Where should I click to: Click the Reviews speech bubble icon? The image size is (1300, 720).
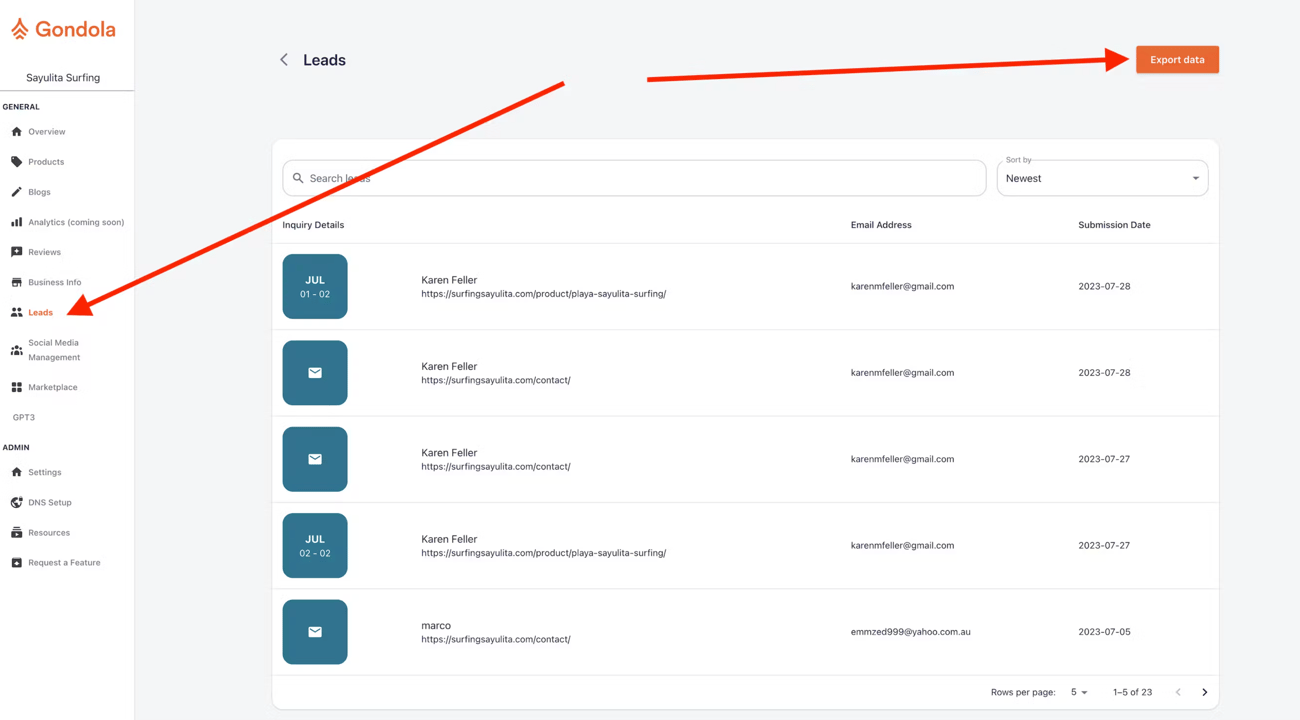17,252
